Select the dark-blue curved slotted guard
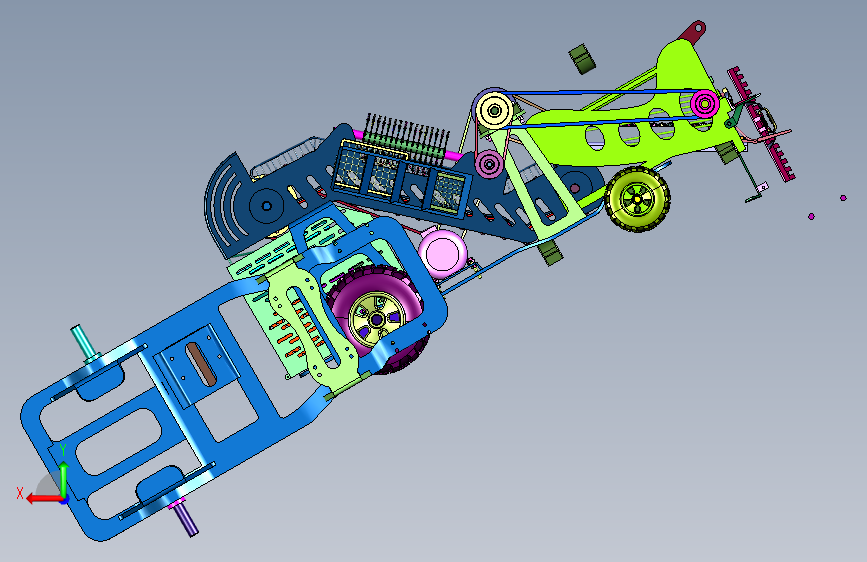Screen dimensions: 867x562 click(x=224, y=206)
